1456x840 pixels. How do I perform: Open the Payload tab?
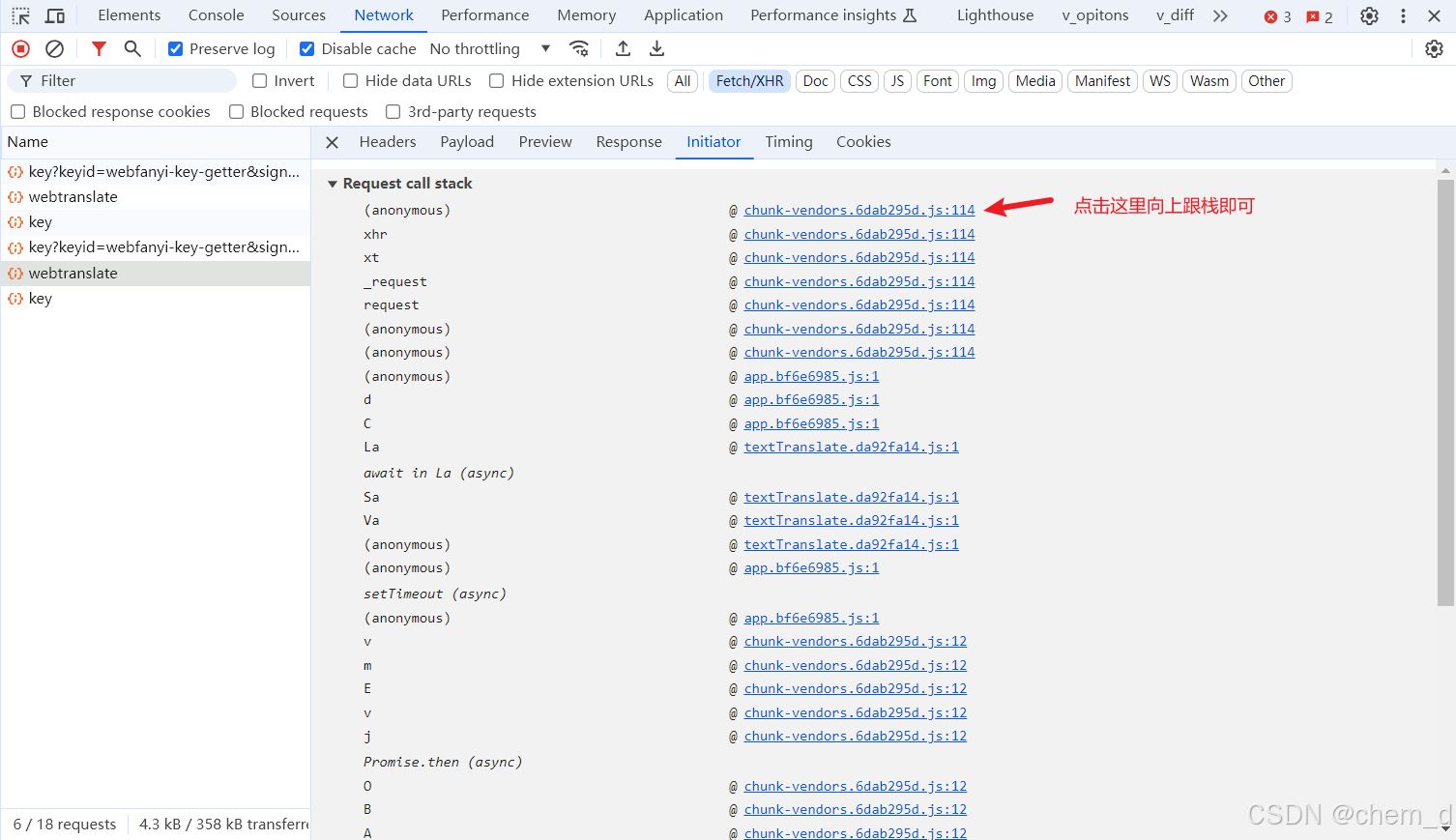[x=467, y=142]
